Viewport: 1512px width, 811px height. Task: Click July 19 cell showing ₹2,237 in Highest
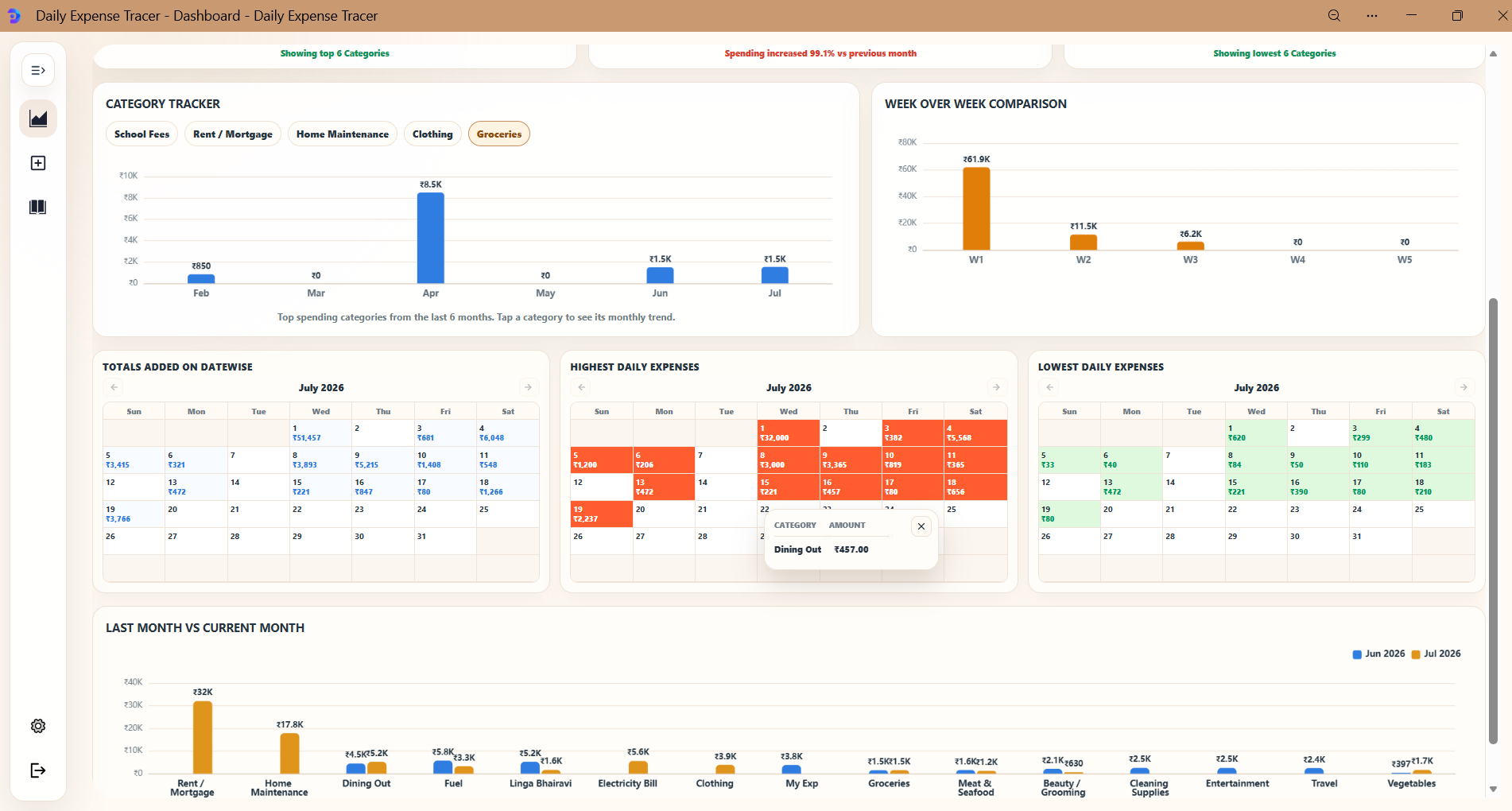[x=602, y=514]
